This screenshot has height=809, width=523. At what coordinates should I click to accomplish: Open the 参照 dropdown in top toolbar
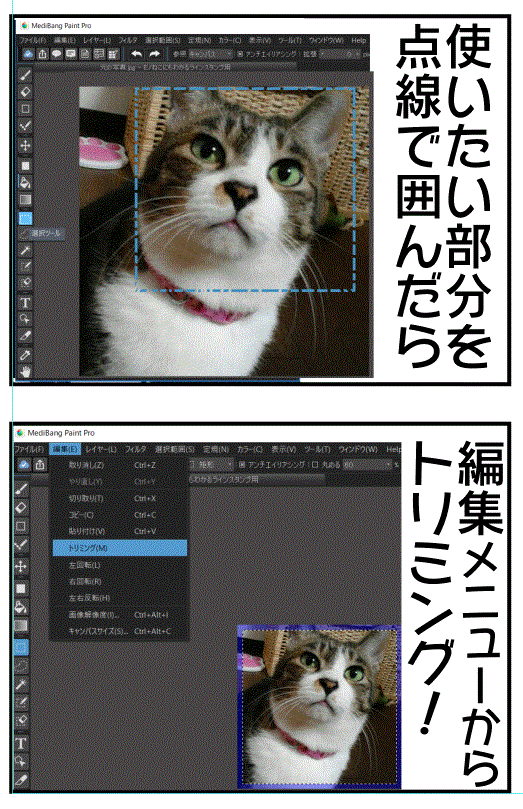point(210,54)
